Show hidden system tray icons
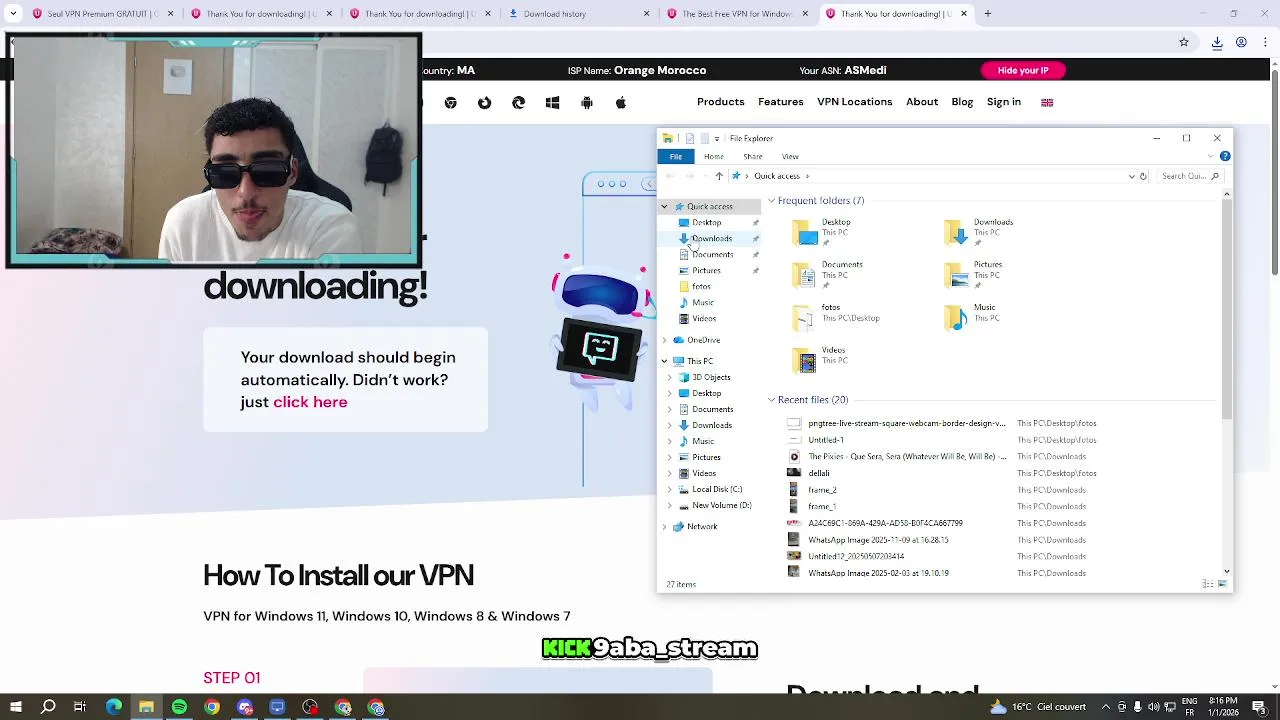This screenshot has width=1280, height=720. coord(1107,707)
